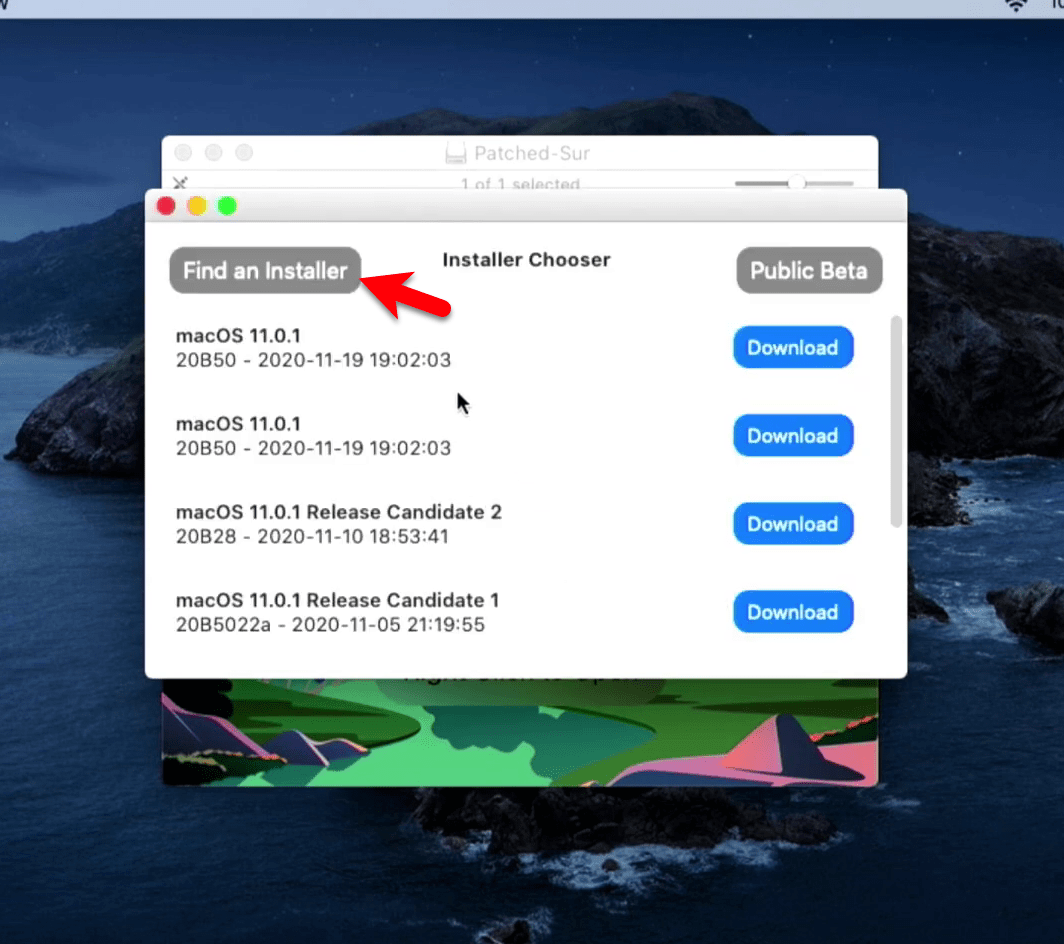Screen dimensions: 1064x944
Task: Click the installer list scrollbar
Action: pos(896,421)
